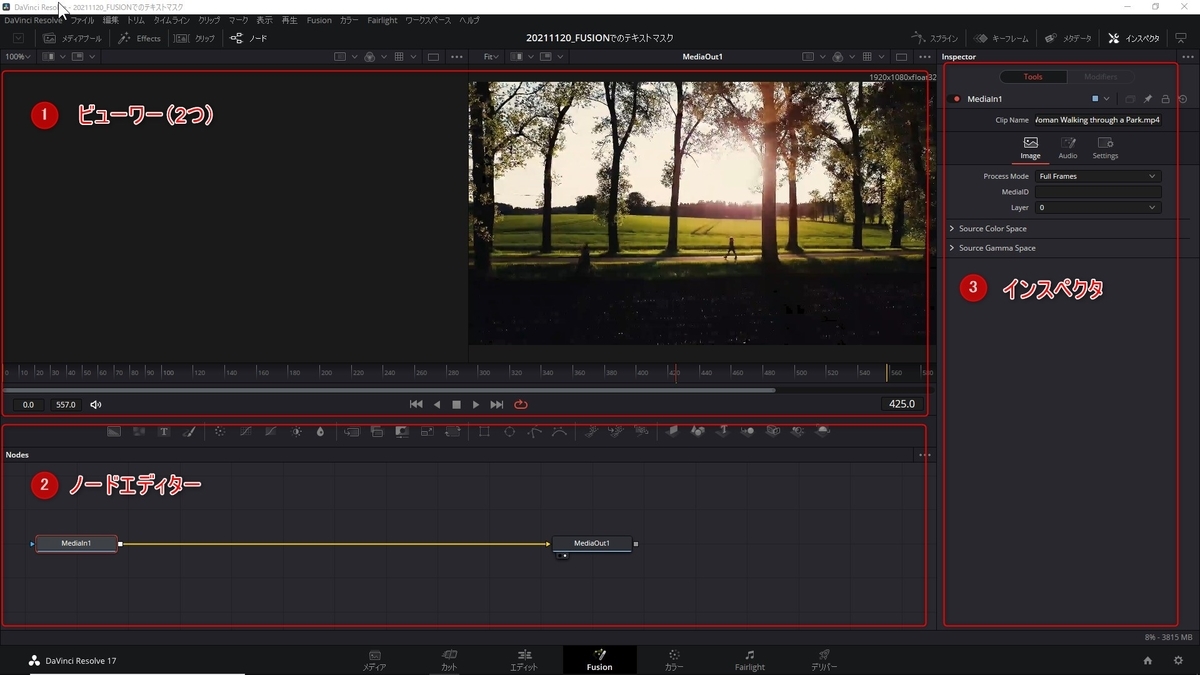The height and width of the screenshot is (675, 1200).
Task: Mute audio with the speaker icon
Action: [x=96, y=405]
